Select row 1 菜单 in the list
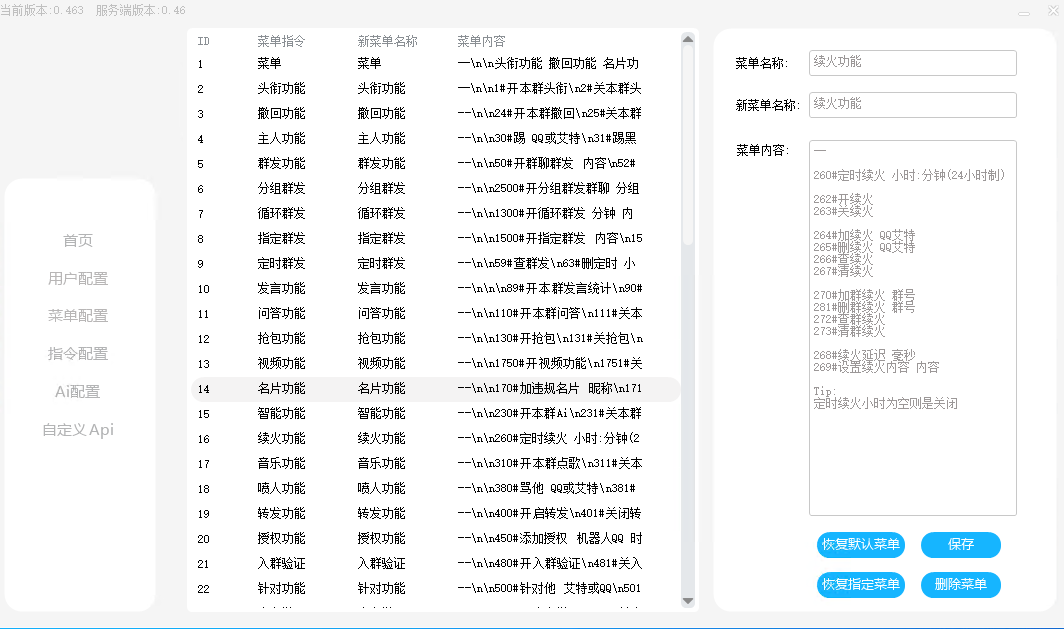Viewport: 1064px width, 629px height. point(436,64)
